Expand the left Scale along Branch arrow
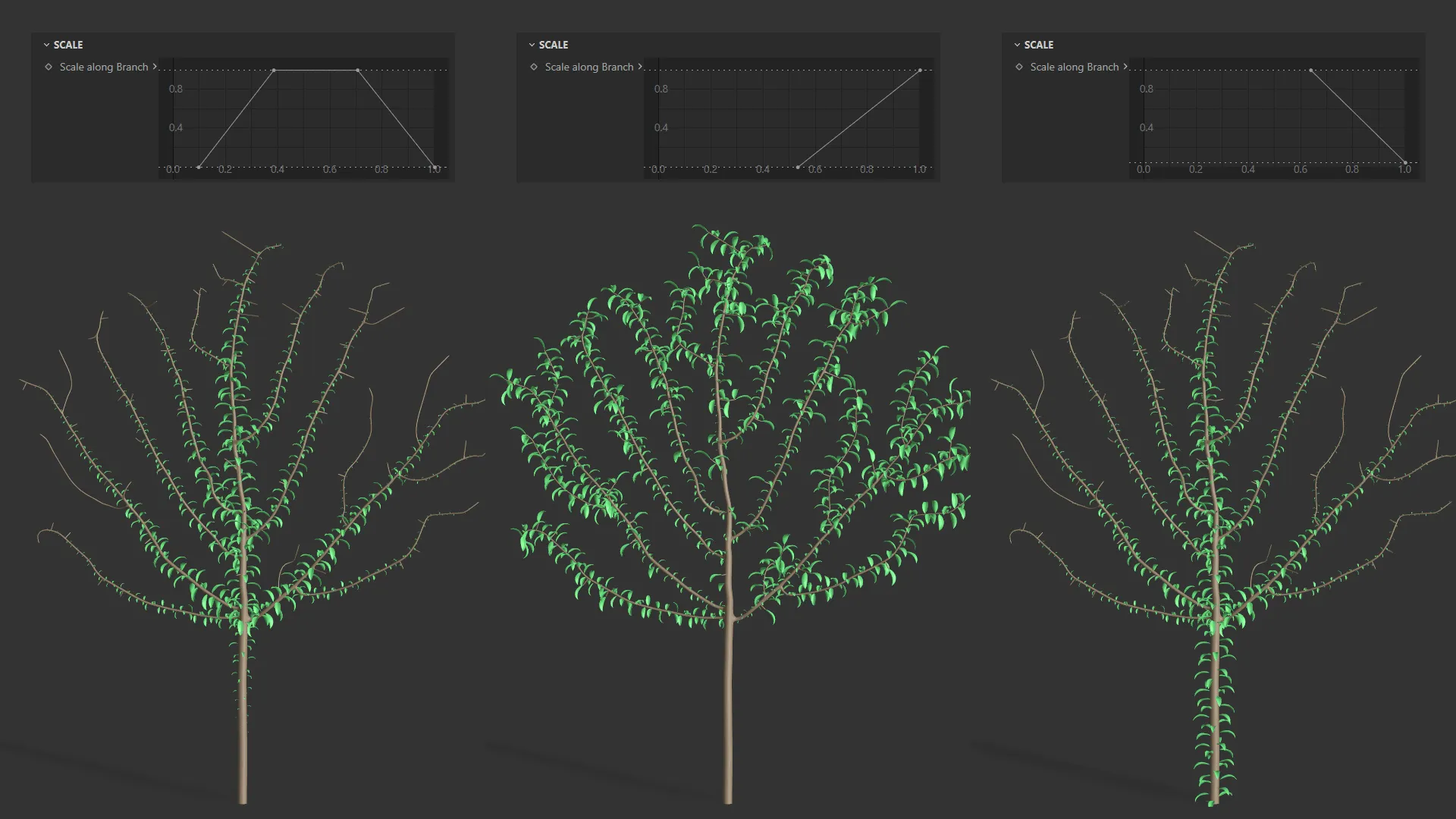The image size is (1456, 819). pyautogui.click(x=155, y=67)
